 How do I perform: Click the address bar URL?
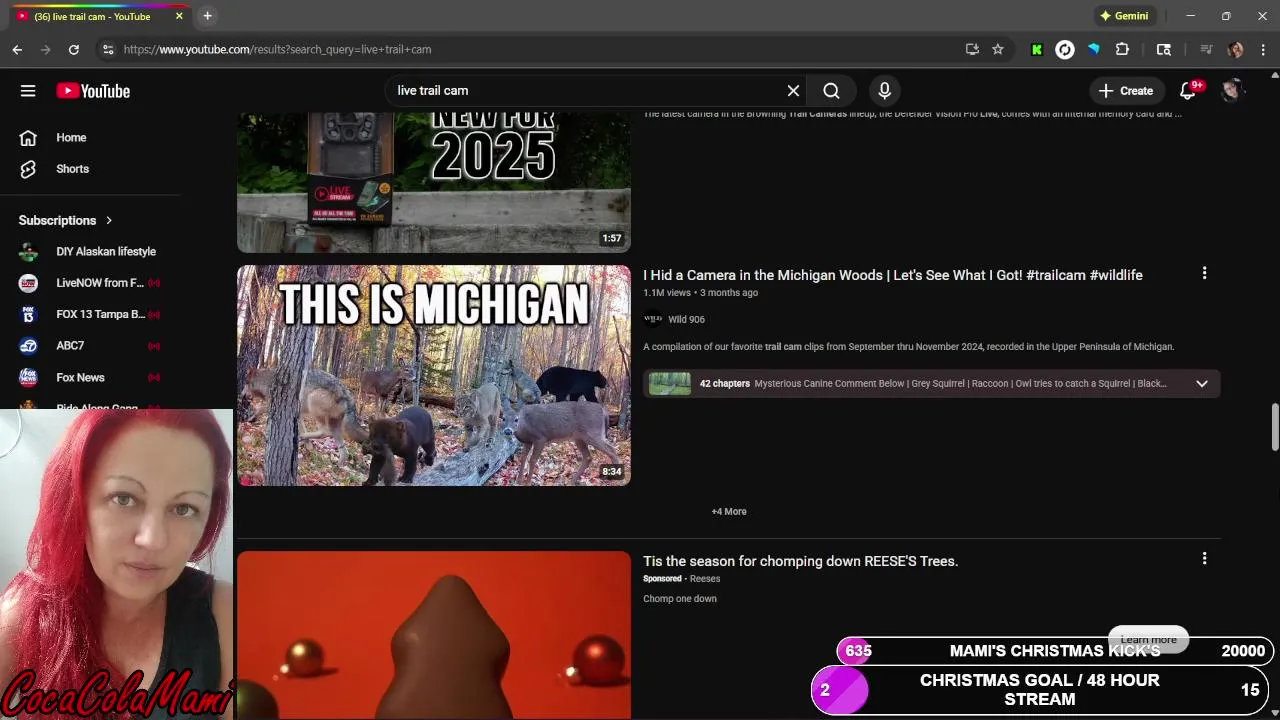pyautogui.click(x=278, y=49)
